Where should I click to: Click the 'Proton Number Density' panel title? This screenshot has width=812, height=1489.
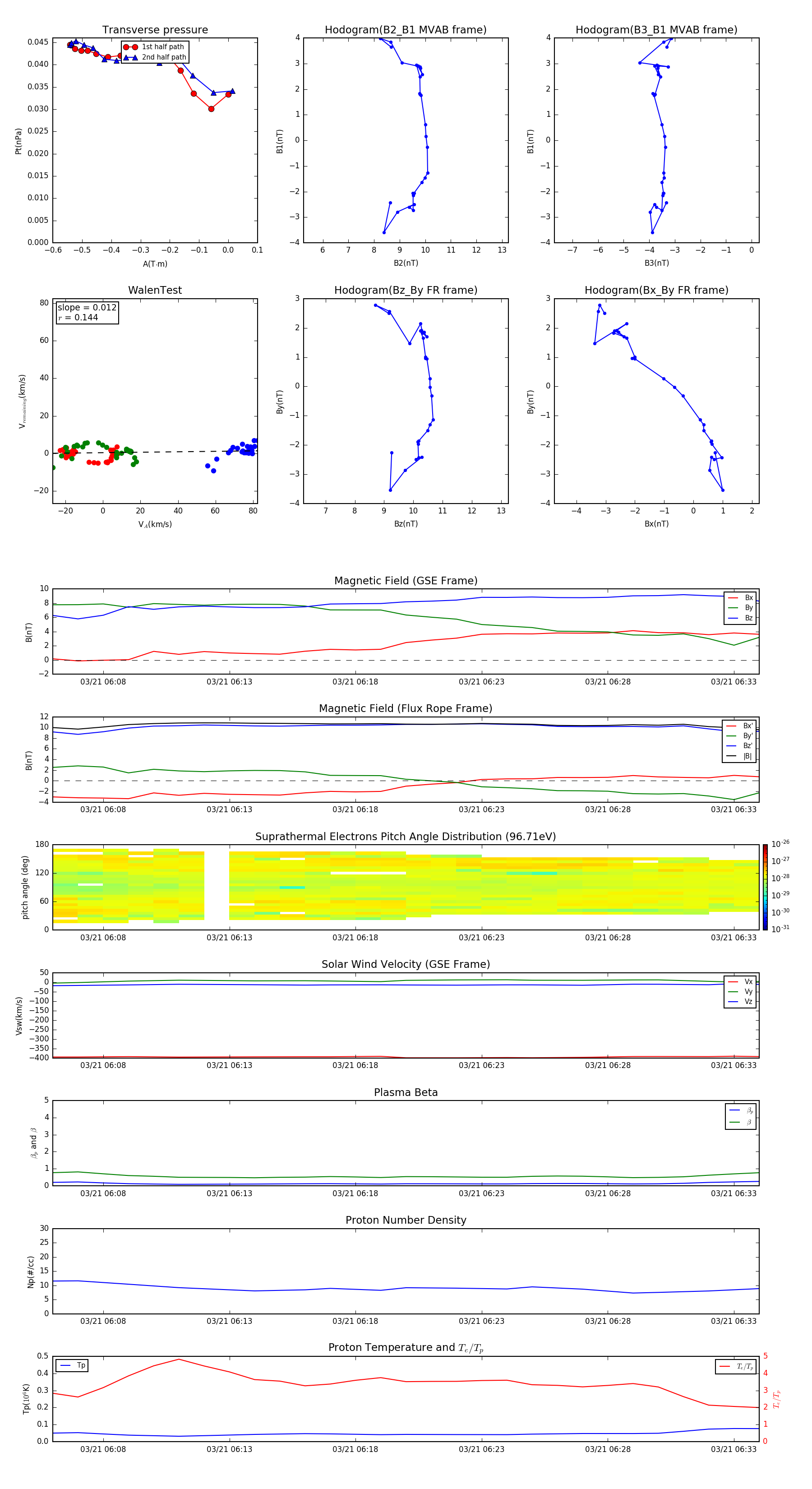406,1220
